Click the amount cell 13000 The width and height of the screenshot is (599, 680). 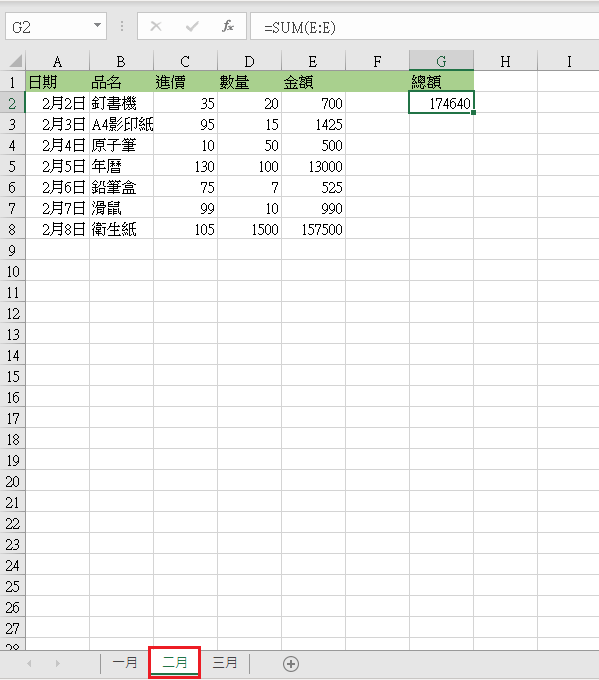(313, 166)
